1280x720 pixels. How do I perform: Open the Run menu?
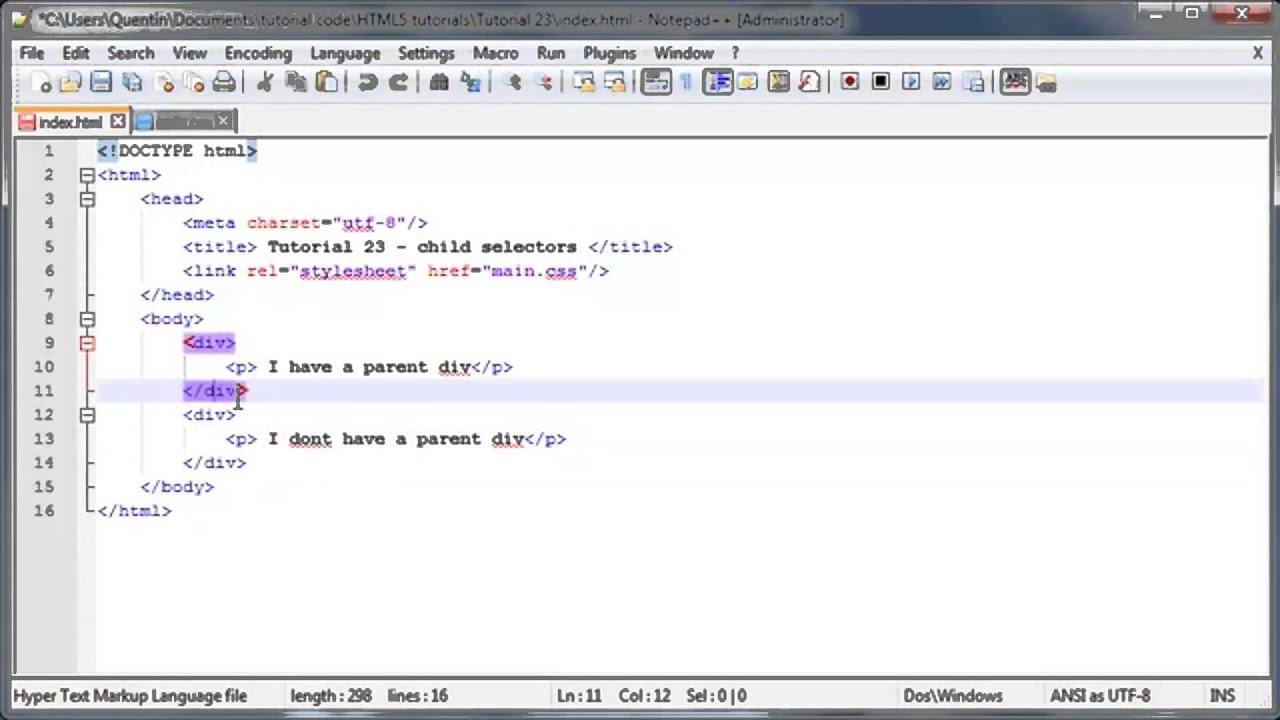(x=551, y=53)
